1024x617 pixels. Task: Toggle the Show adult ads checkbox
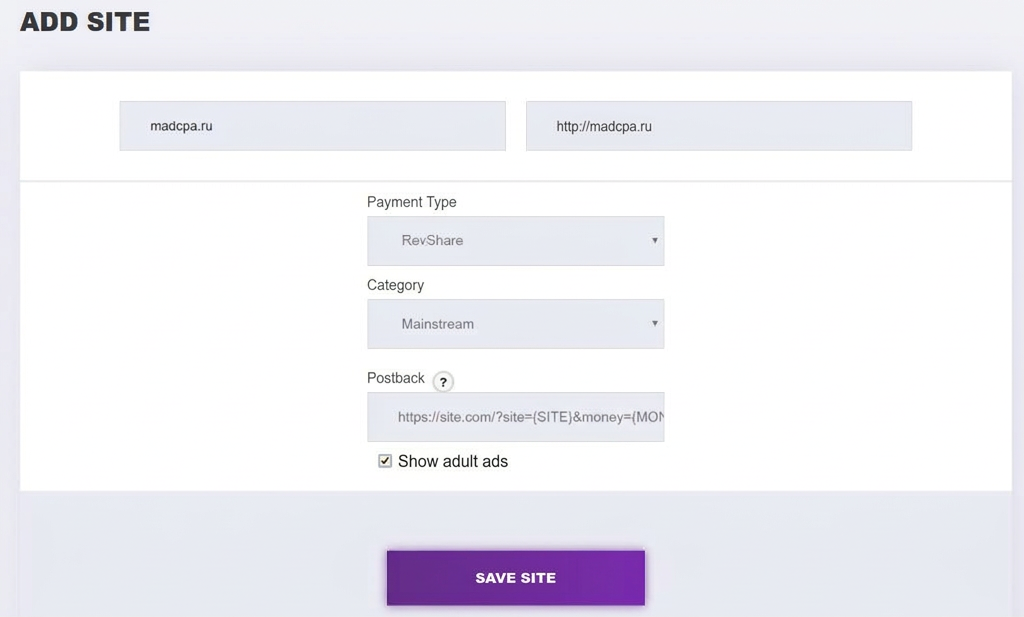pos(385,461)
